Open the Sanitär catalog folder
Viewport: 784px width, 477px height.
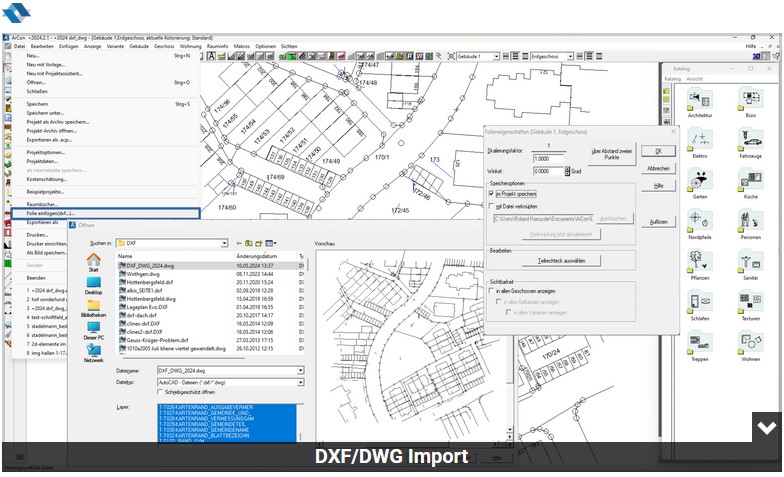click(750, 264)
